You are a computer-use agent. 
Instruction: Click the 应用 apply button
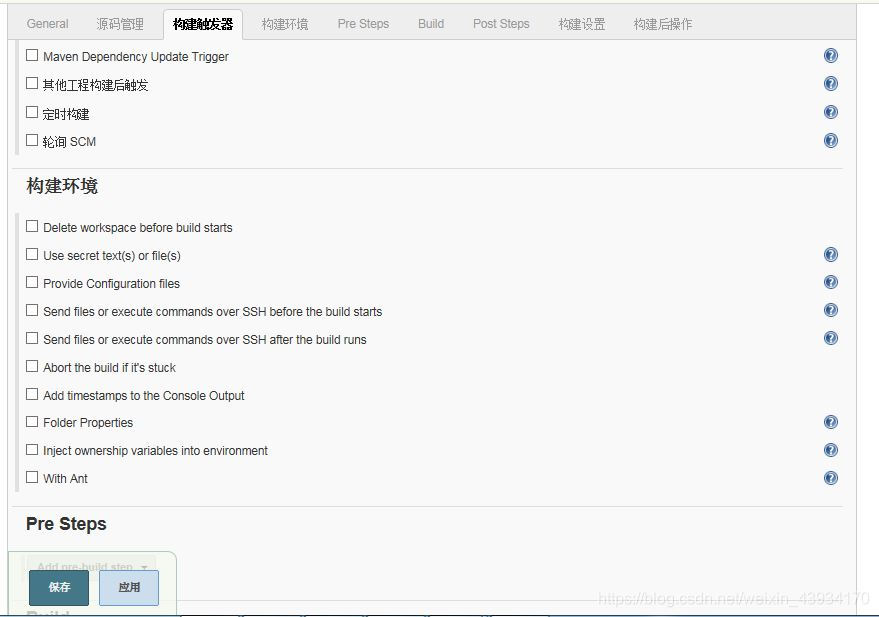click(129, 587)
